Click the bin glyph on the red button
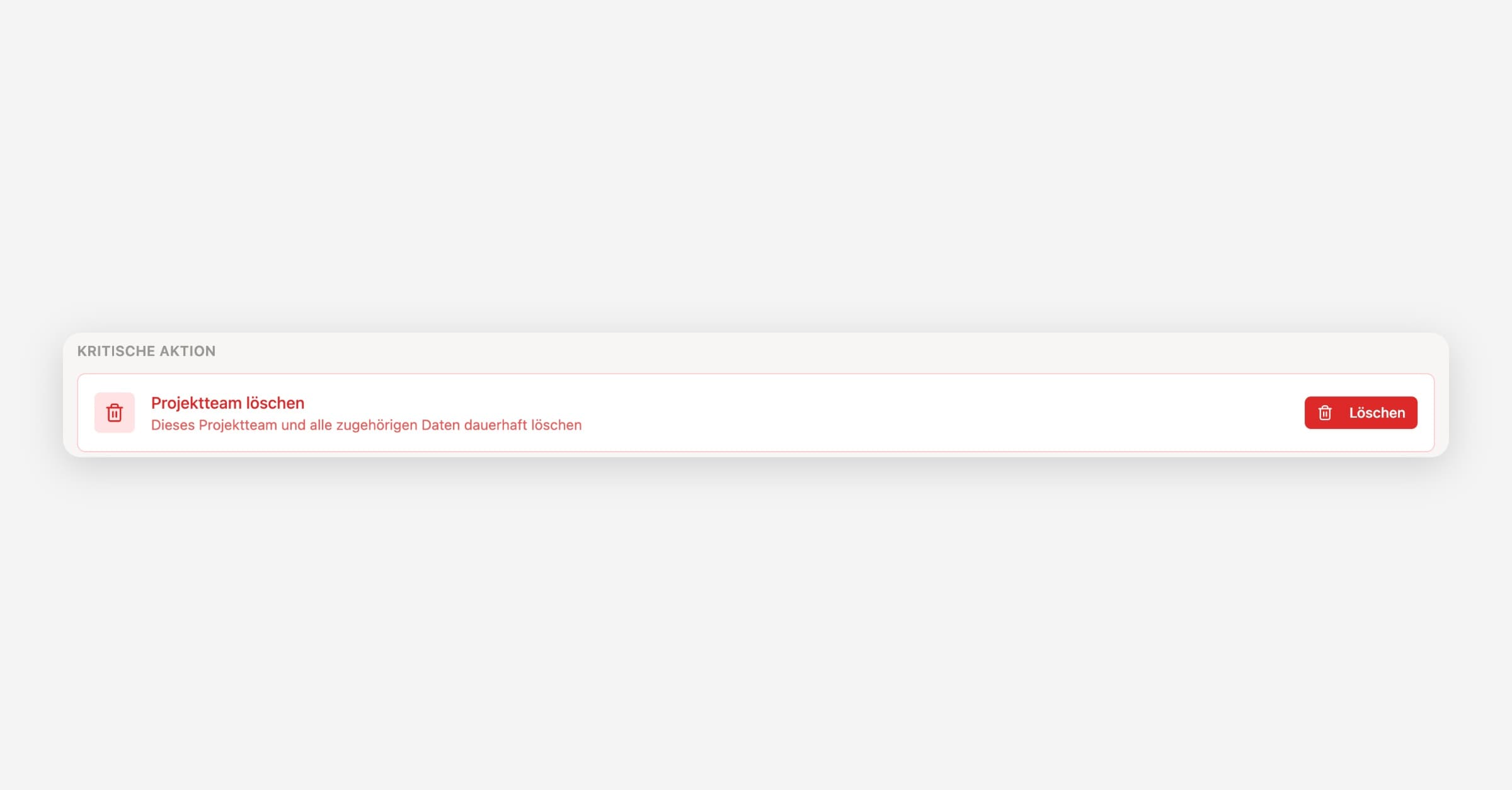 click(1325, 413)
